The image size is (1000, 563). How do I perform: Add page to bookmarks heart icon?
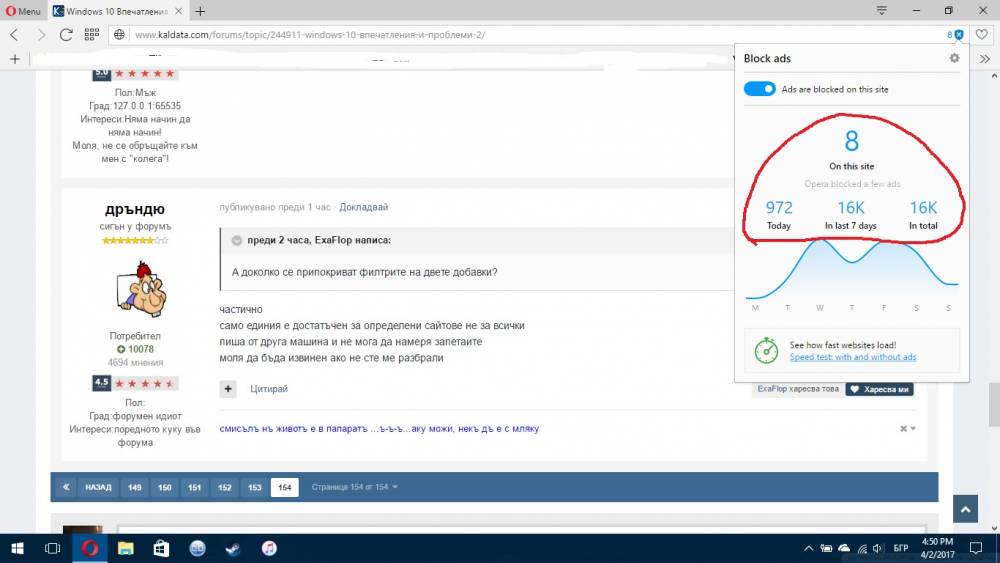[982, 34]
